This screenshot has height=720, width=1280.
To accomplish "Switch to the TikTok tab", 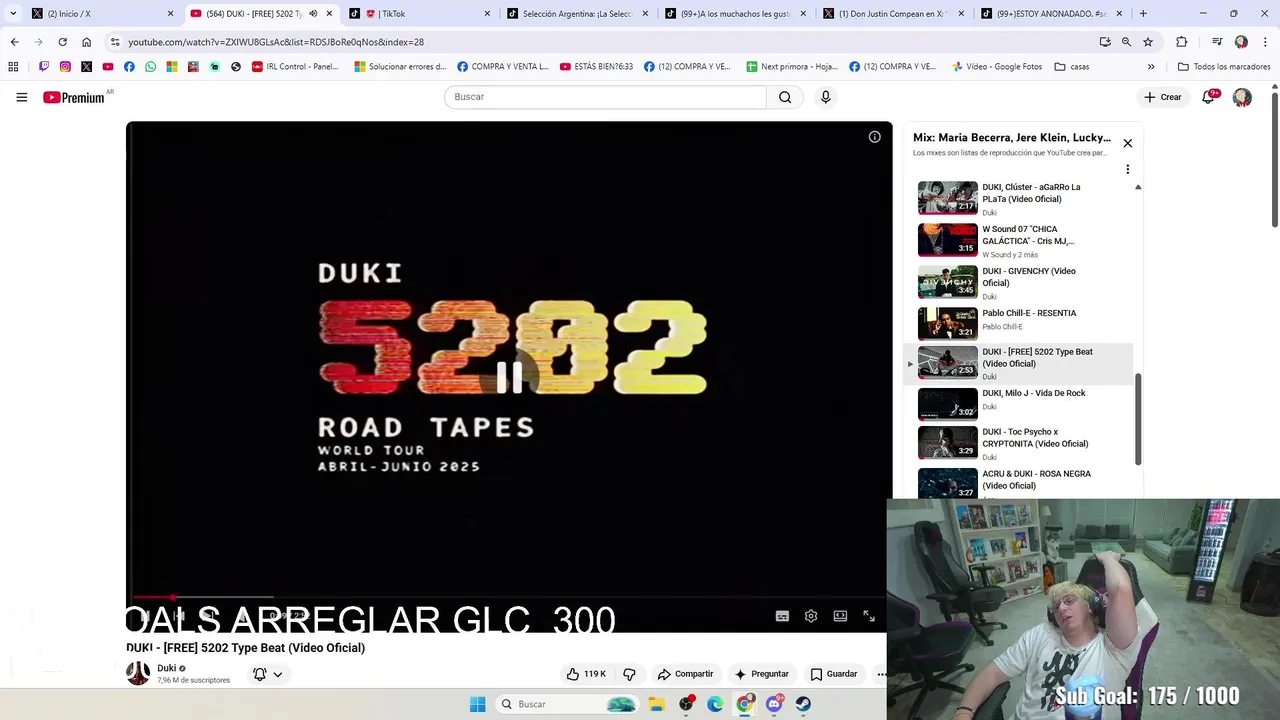I will (x=420, y=14).
